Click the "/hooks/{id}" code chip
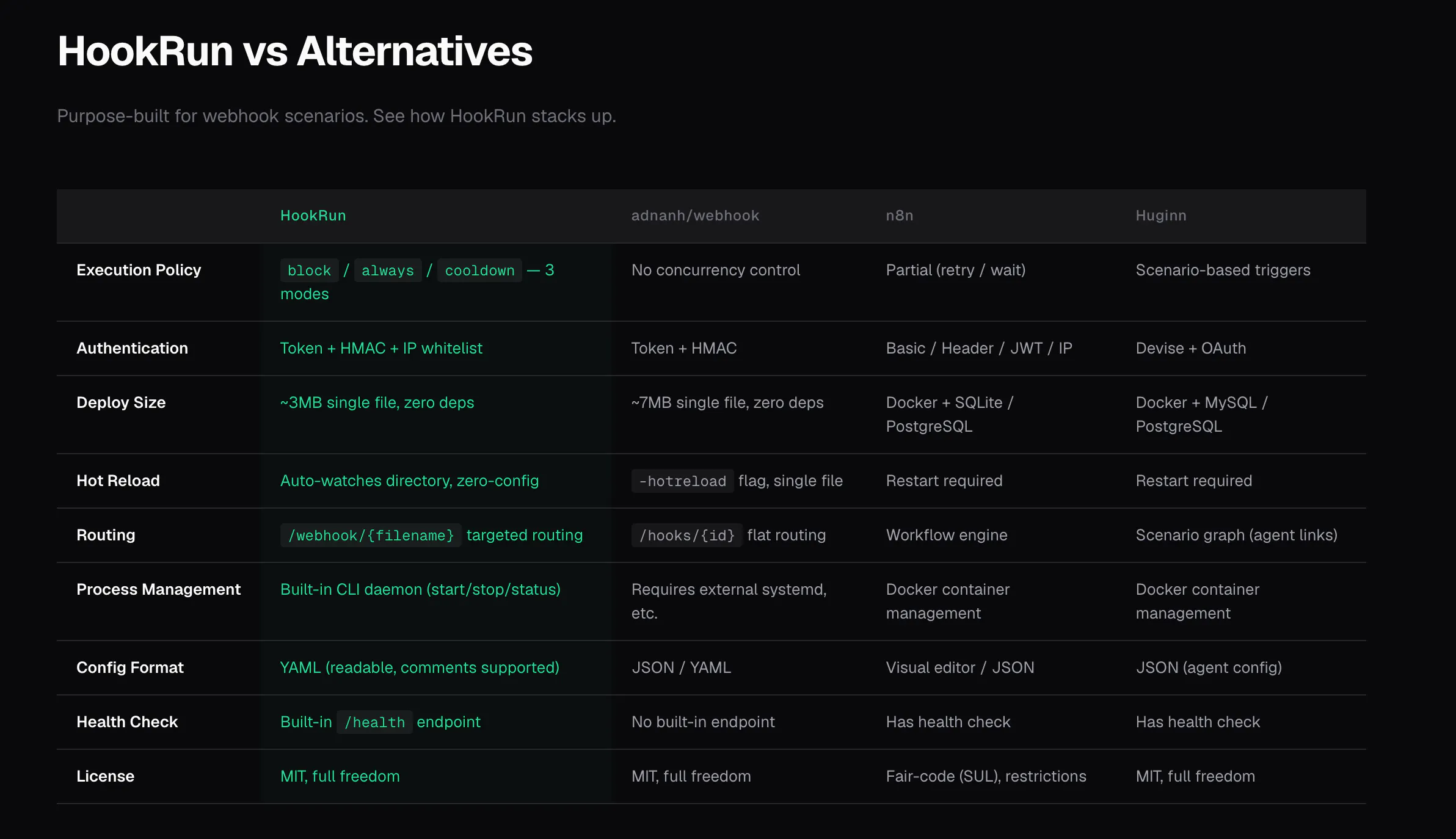 (x=686, y=536)
